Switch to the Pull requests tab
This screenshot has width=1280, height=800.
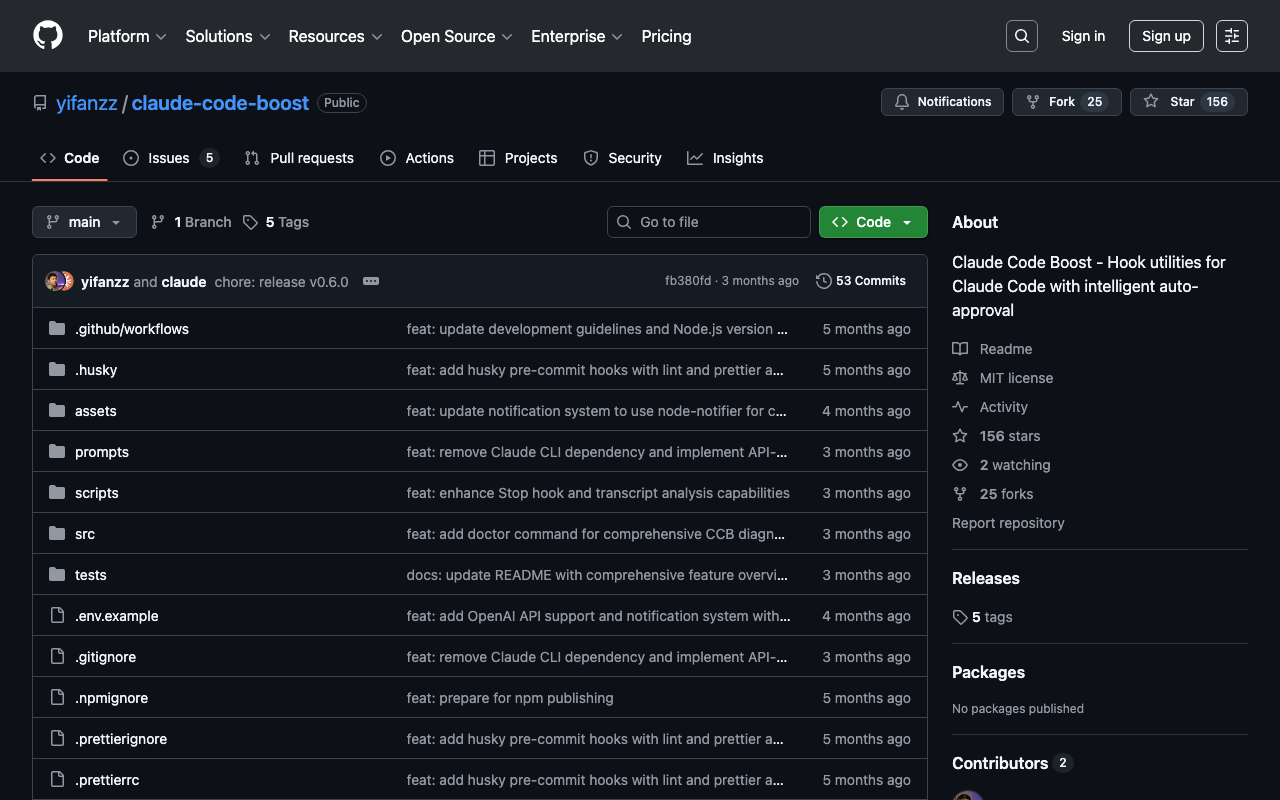[x=299, y=158]
